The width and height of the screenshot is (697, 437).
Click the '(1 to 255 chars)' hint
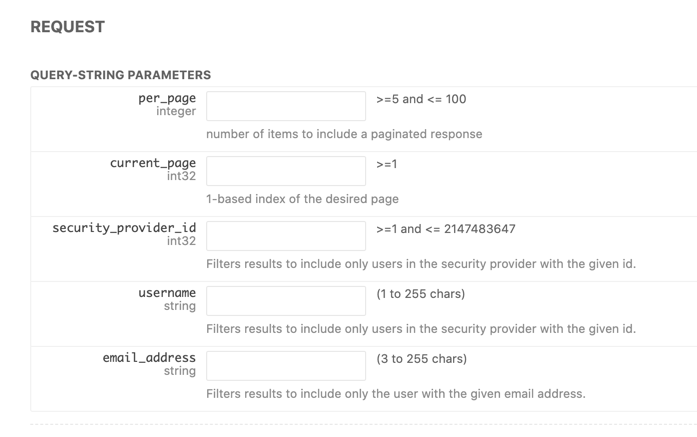(421, 294)
